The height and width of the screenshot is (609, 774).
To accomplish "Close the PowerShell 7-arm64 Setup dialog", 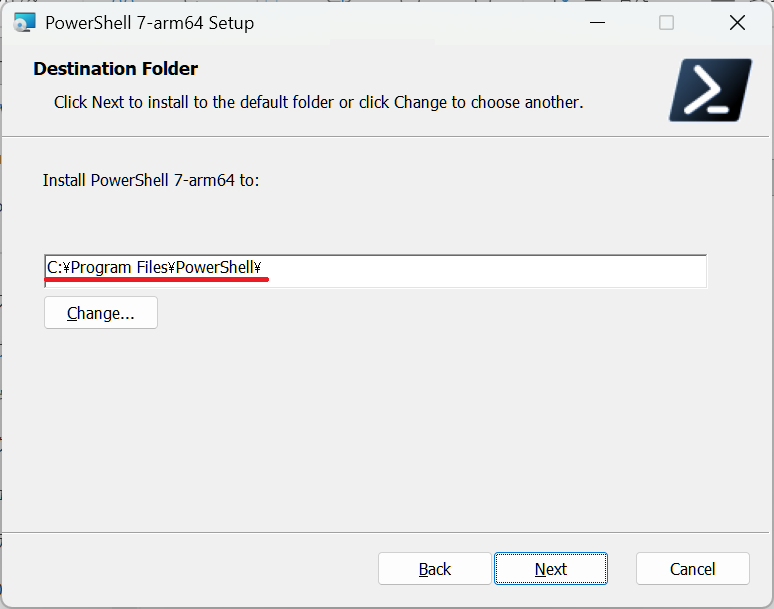I will (737, 23).
